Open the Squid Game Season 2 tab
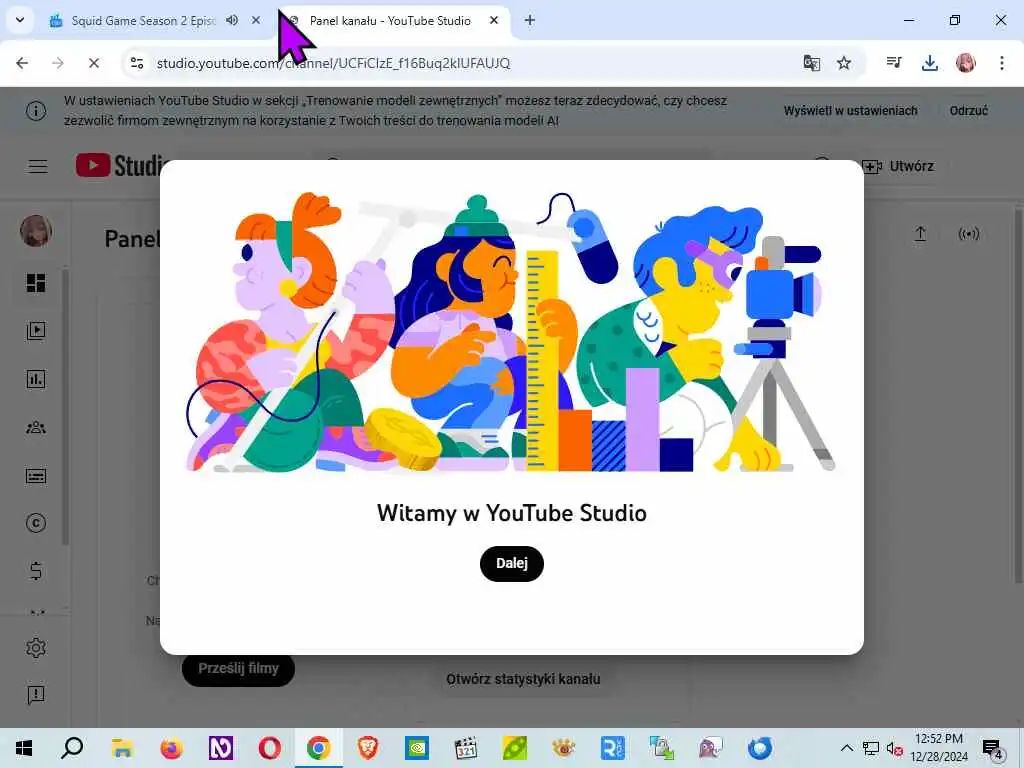1024x768 pixels. pyautogui.click(x=144, y=20)
